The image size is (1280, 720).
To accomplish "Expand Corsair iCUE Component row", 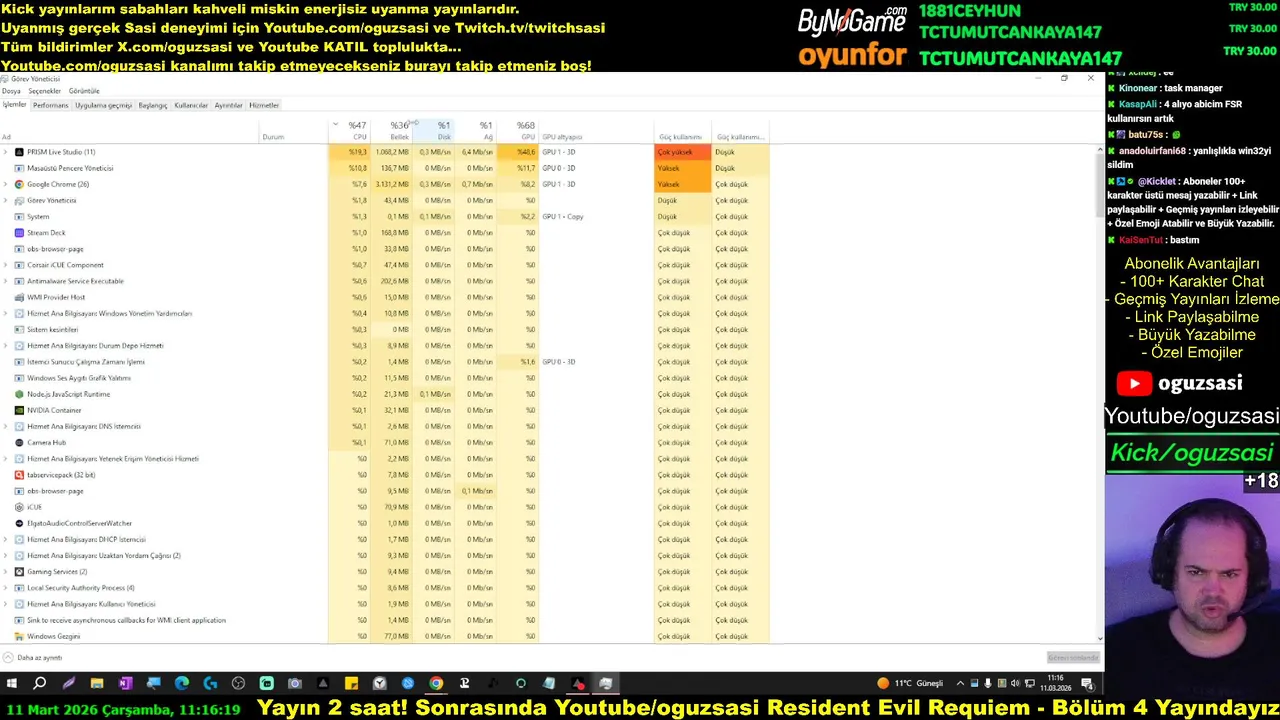I will point(6,265).
